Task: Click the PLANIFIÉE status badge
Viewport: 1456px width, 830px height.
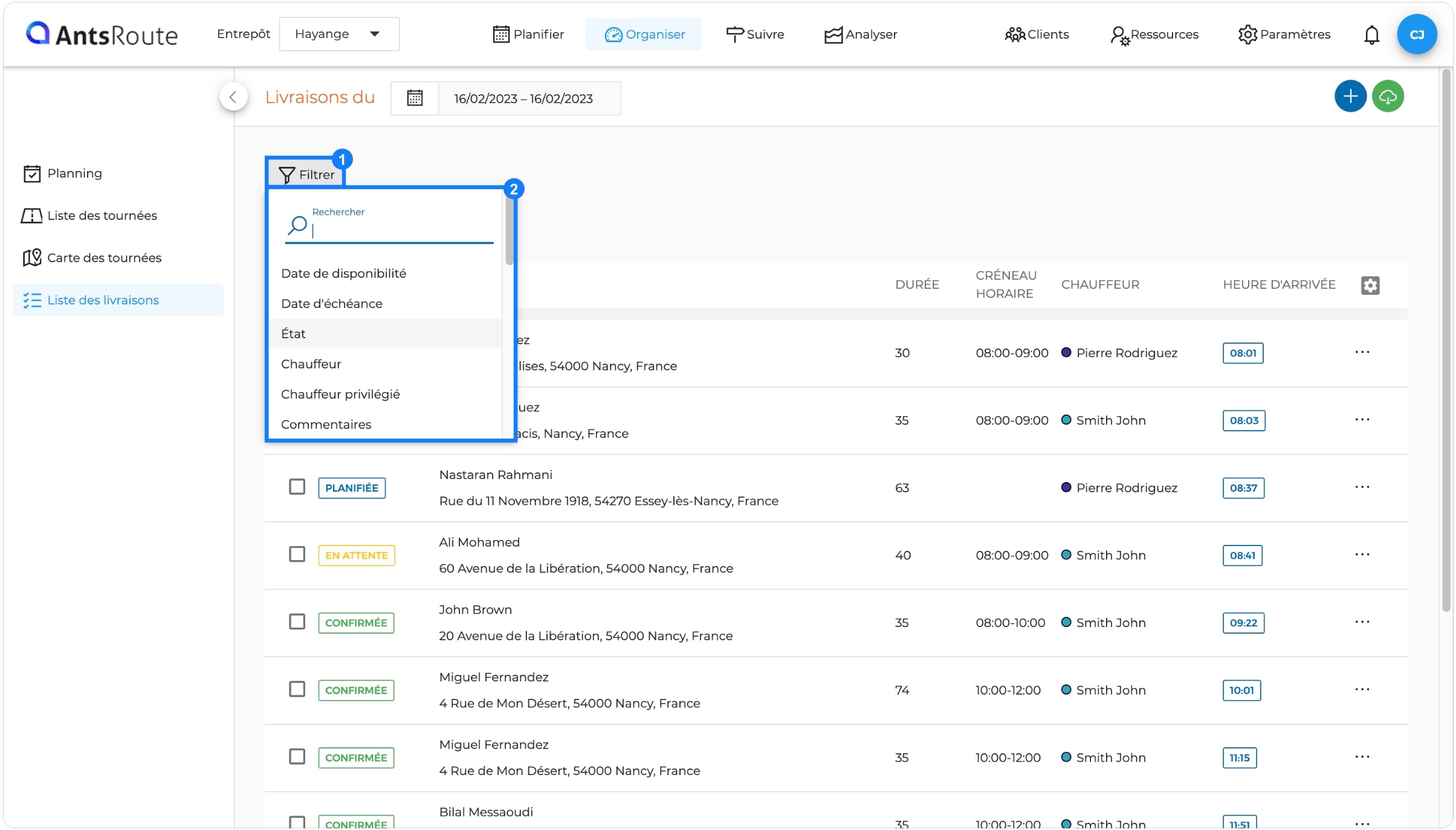Action: [x=352, y=488]
